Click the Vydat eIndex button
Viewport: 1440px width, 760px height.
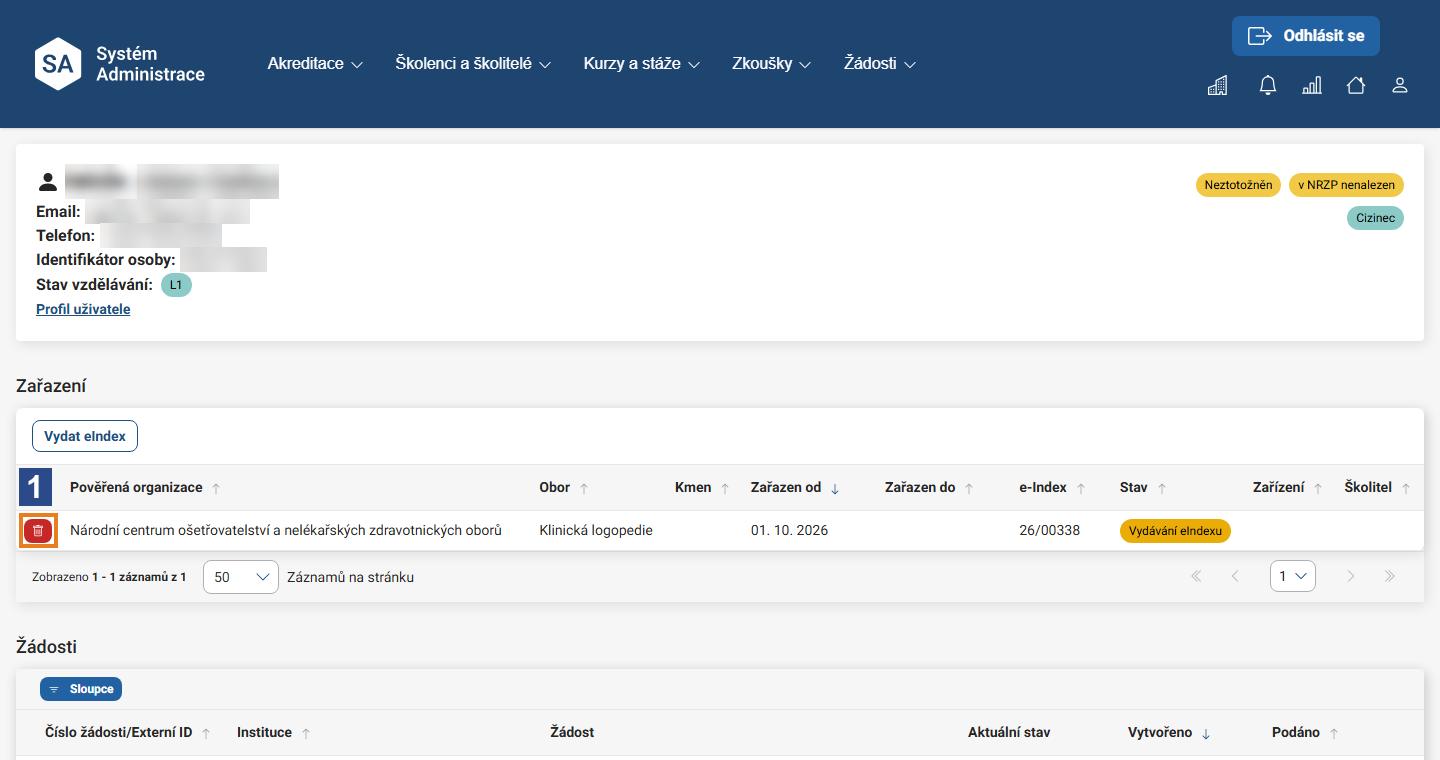[85, 437]
